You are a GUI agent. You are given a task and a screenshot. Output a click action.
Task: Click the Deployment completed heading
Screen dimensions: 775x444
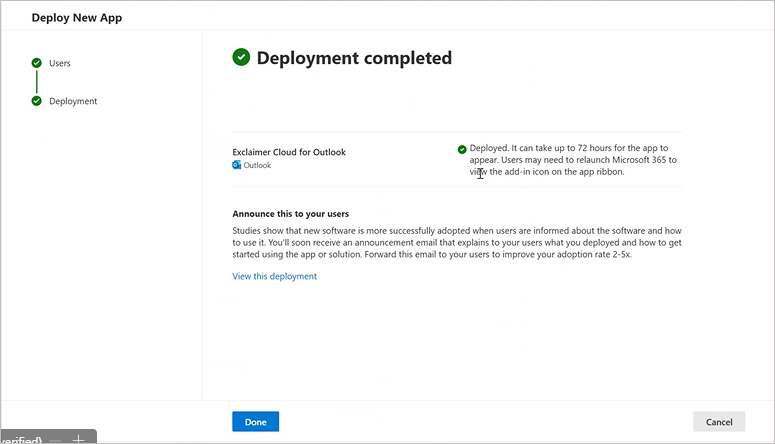click(354, 58)
